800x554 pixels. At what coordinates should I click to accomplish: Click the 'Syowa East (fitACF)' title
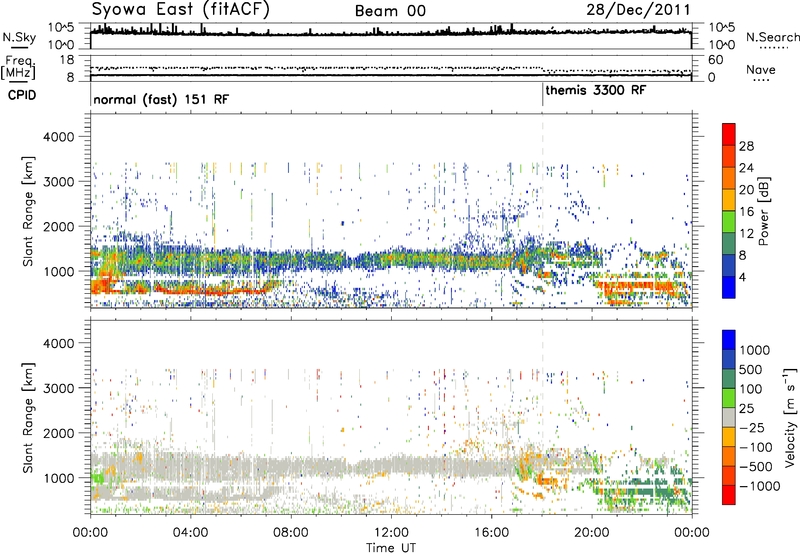coord(180,9)
